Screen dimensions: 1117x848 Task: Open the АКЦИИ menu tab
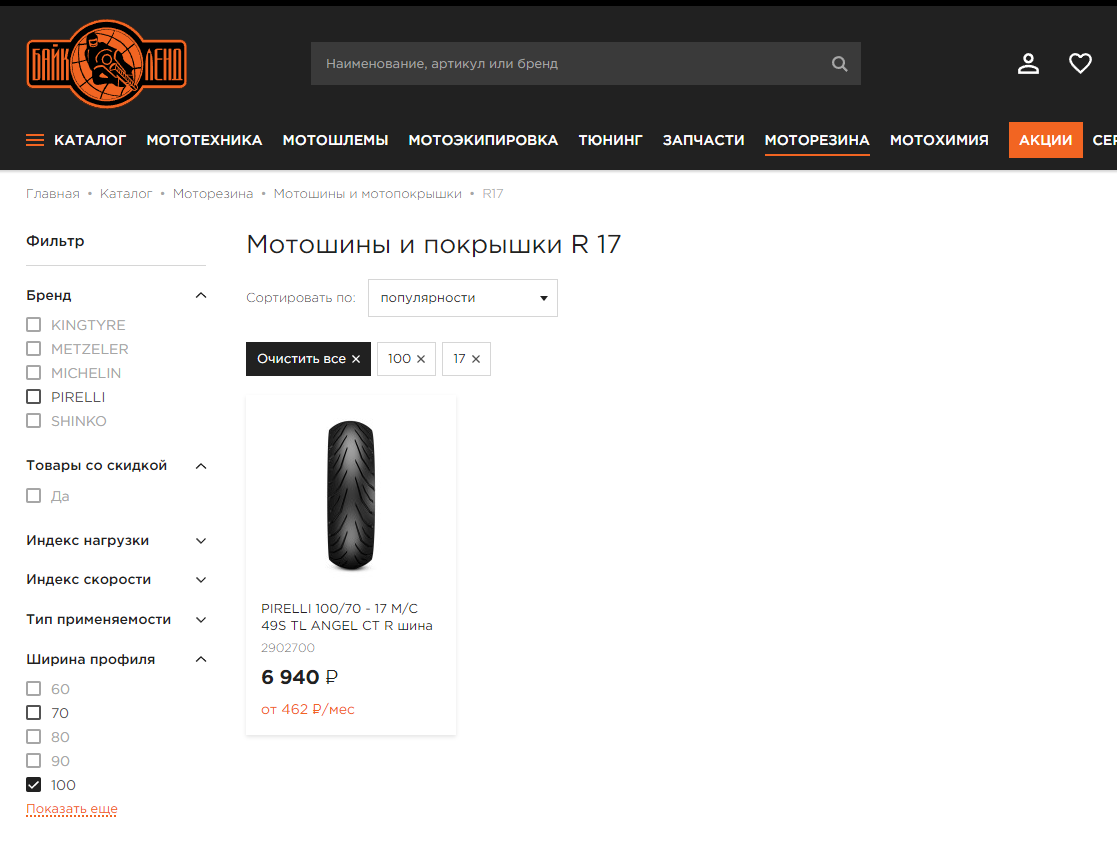pyautogui.click(x=1046, y=140)
